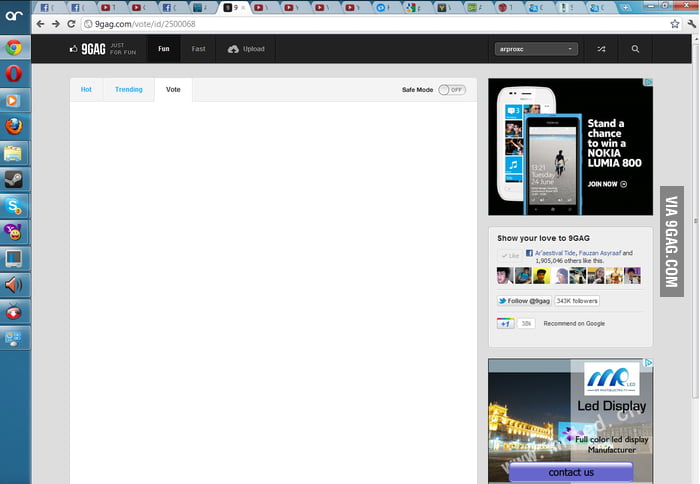Click the Google +1 button
700x484 pixels.
point(506,323)
